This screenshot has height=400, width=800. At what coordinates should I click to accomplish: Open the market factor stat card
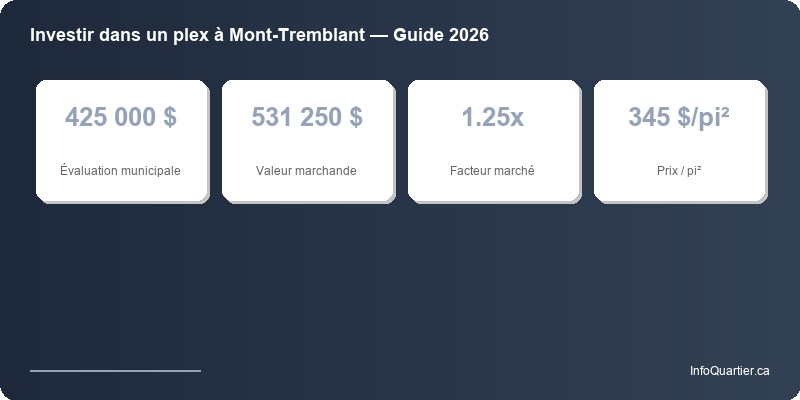pos(492,142)
